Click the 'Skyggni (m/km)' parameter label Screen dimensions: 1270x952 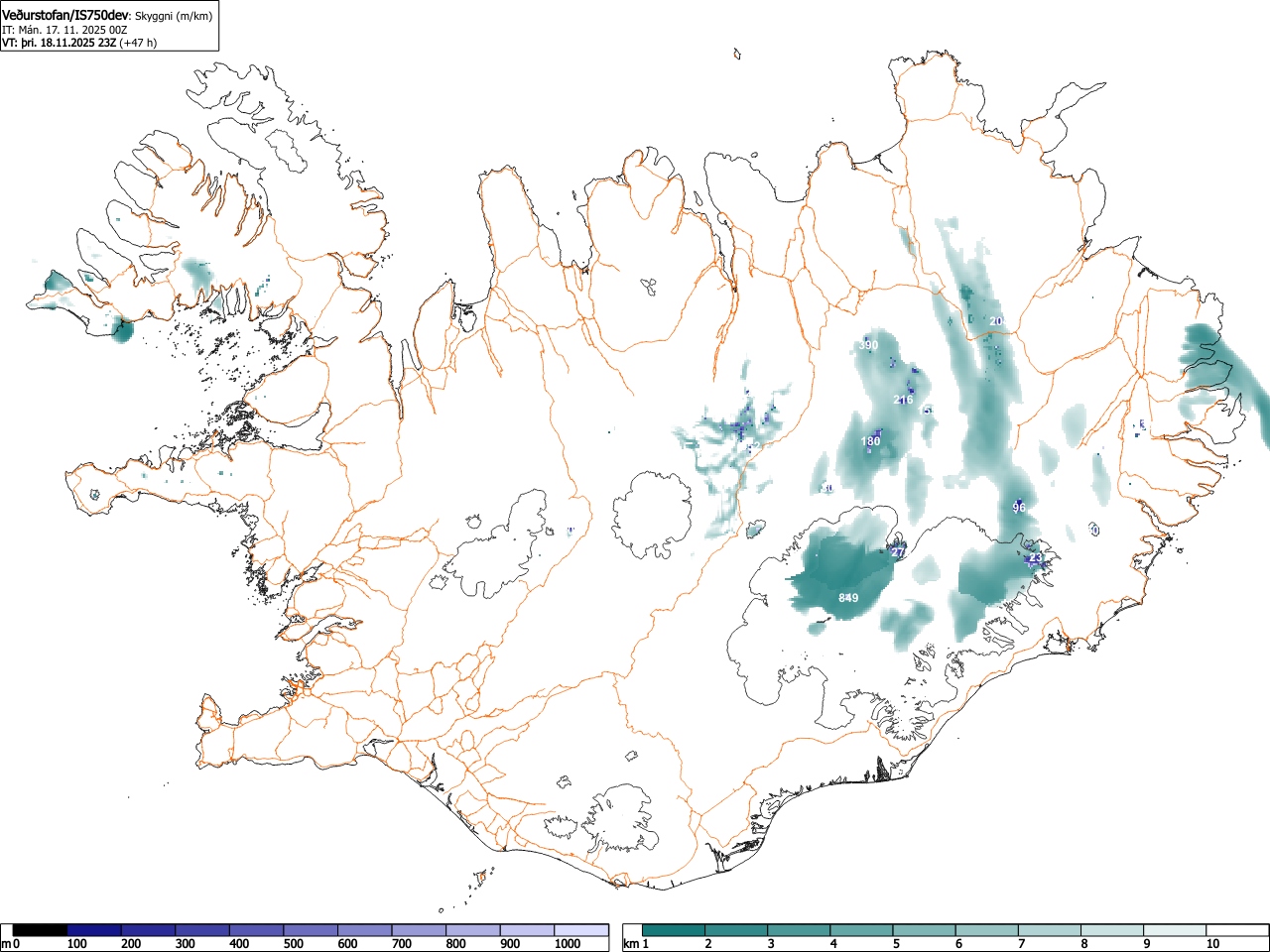173,17
